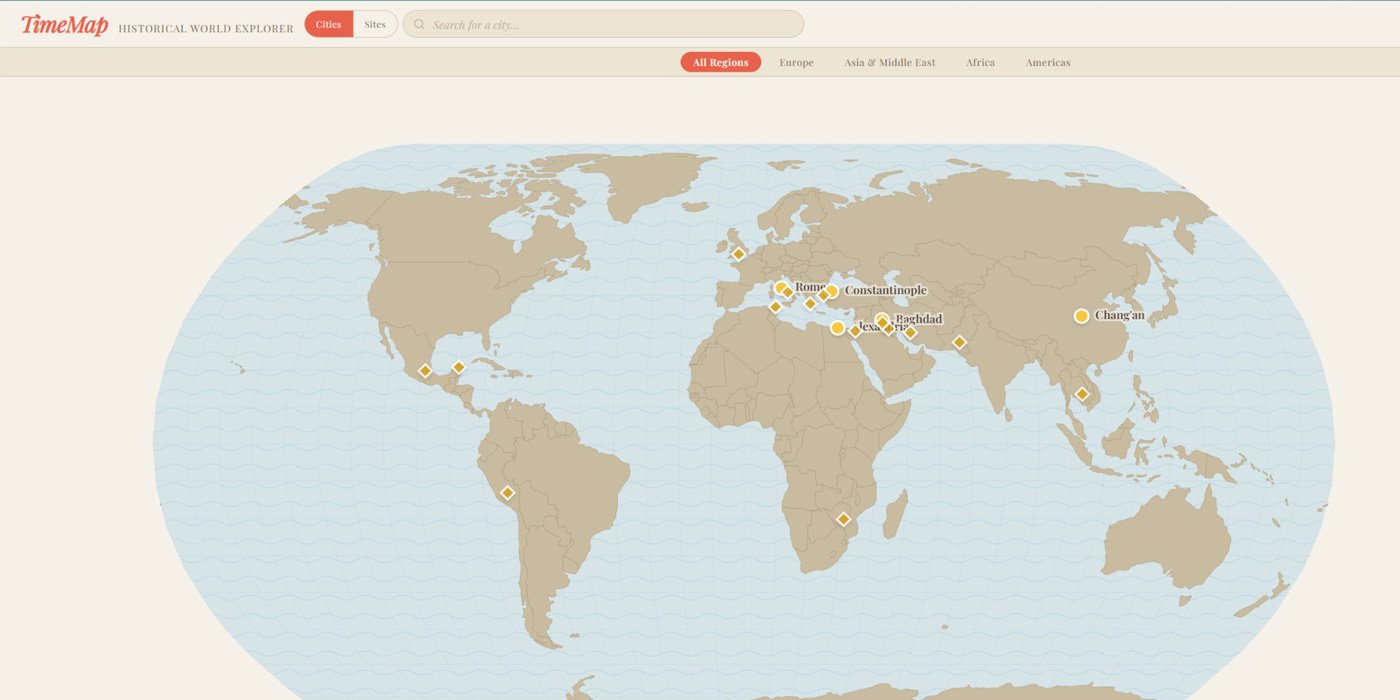Click the diamond site marker in Tunisia
1400x700 pixels.
(775, 307)
